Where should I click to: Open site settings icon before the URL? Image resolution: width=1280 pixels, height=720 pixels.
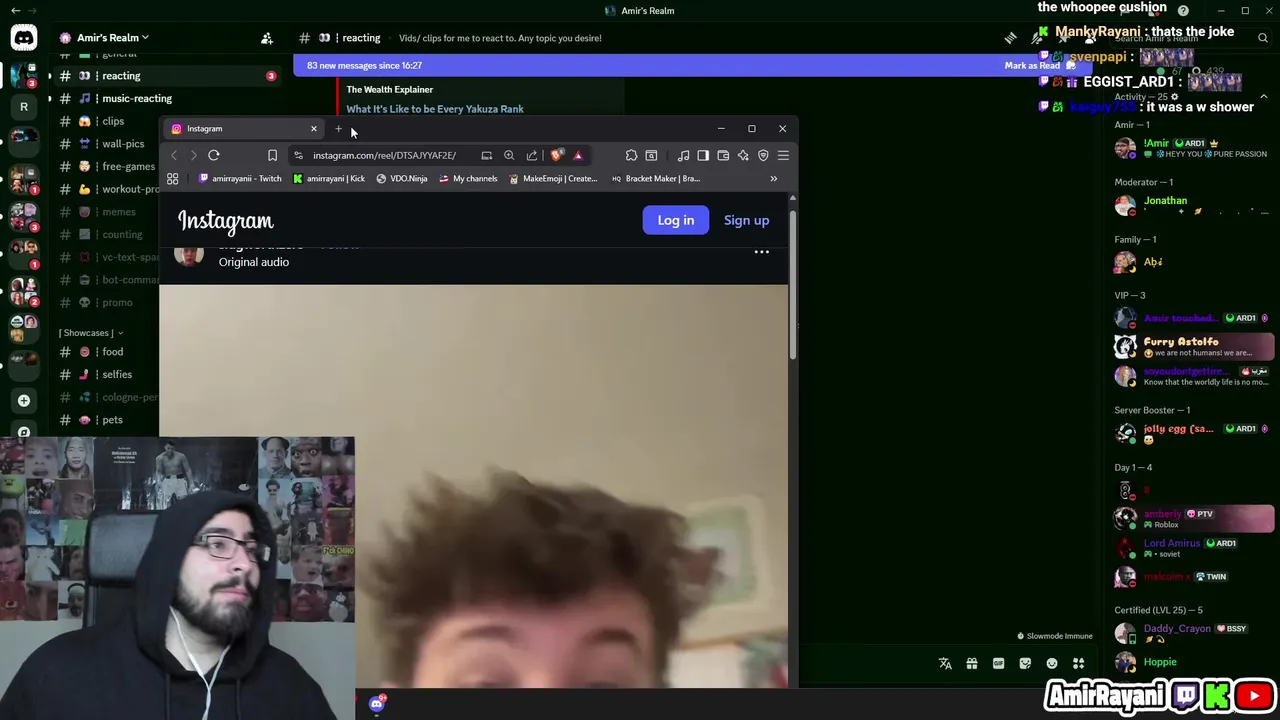[298, 155]
